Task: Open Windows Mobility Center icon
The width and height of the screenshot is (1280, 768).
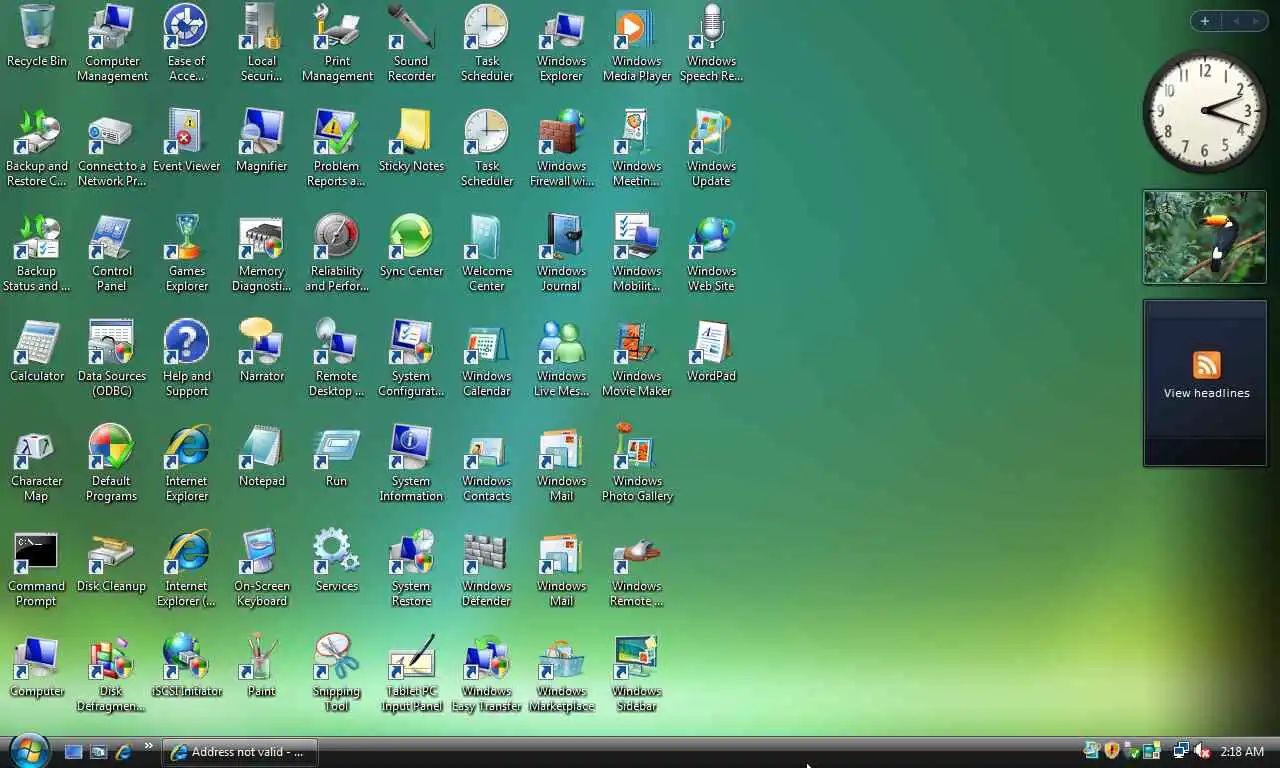Action: [637, 253]
